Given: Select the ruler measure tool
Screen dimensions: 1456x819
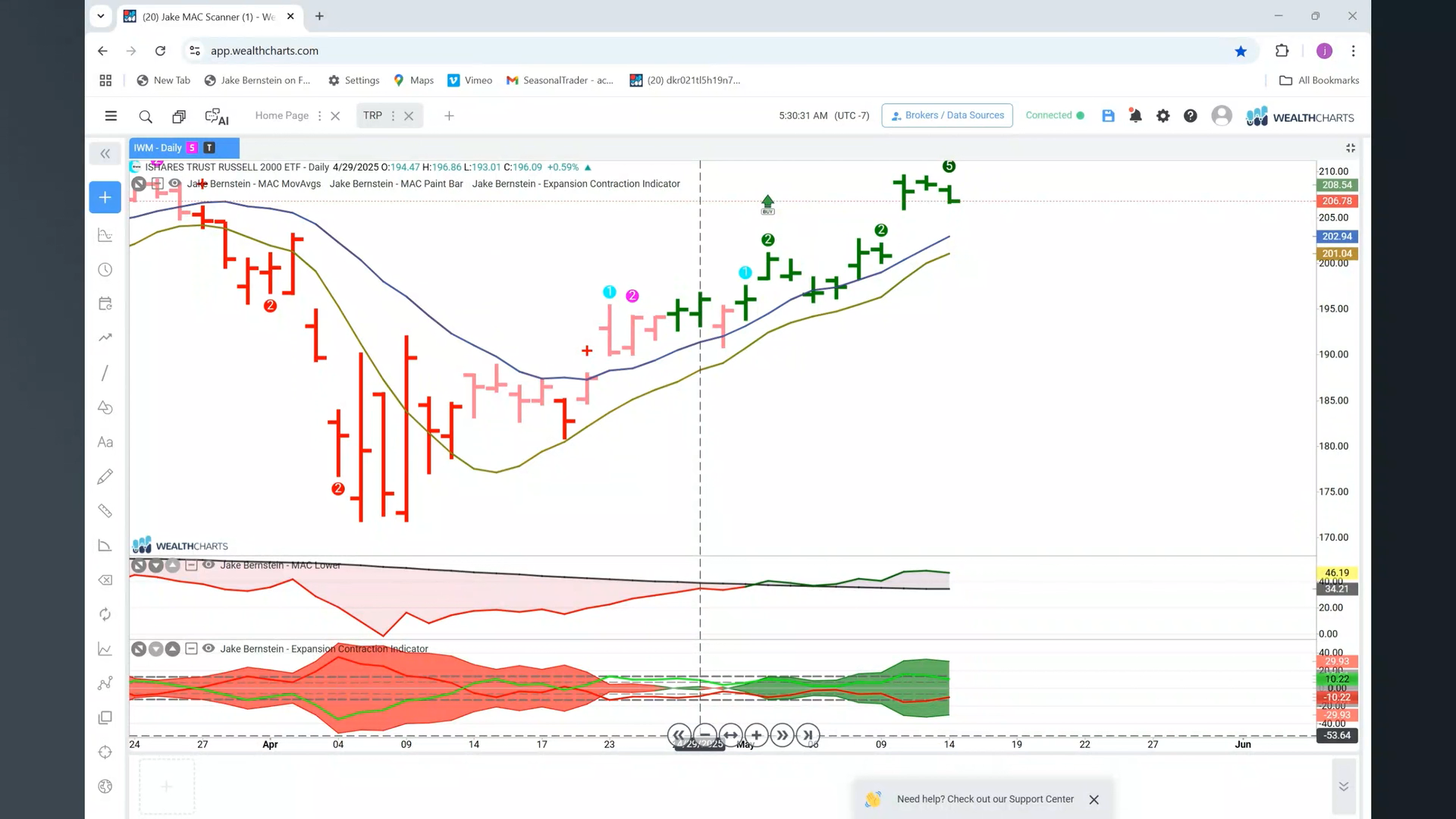Looking at the screenshot, I should [105, 511].
